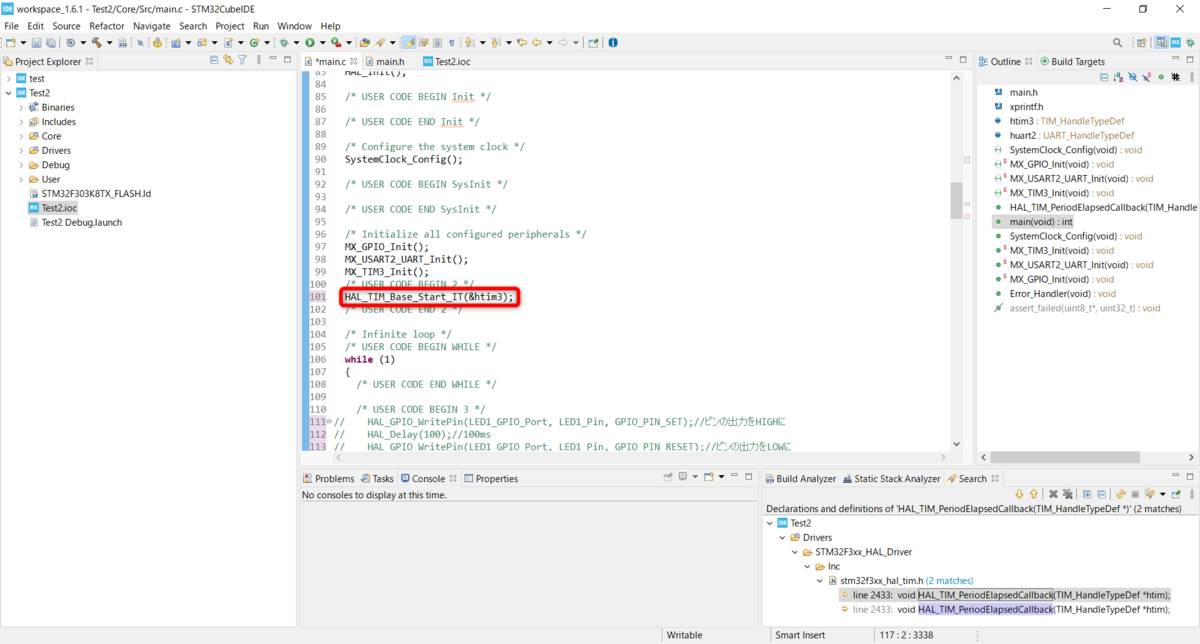Click the Save All icon
The width and height of the screenshot is (1200, 644).
pyautogui.click(x=51, y=43)
